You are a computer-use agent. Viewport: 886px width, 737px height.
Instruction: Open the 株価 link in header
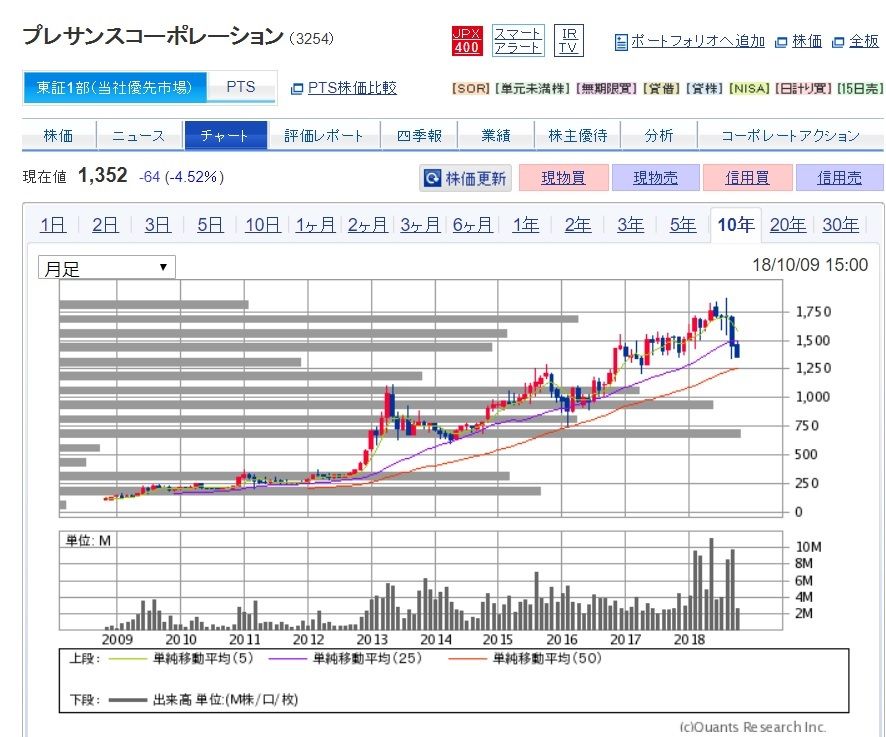(807, 41)
